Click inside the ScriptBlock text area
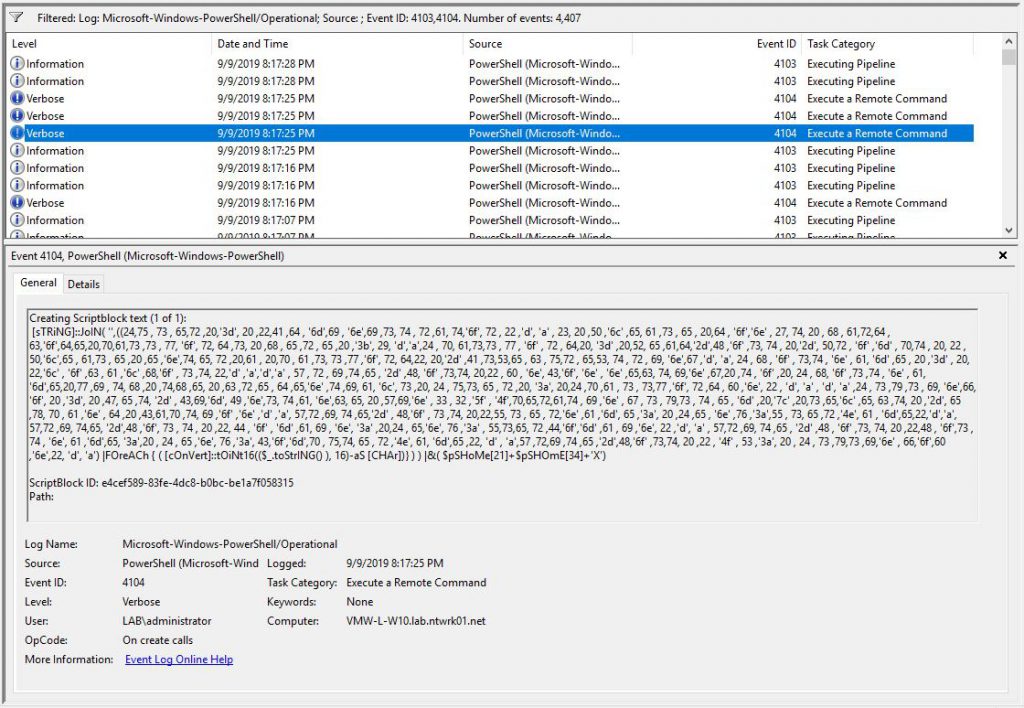 tap(500, 400)
